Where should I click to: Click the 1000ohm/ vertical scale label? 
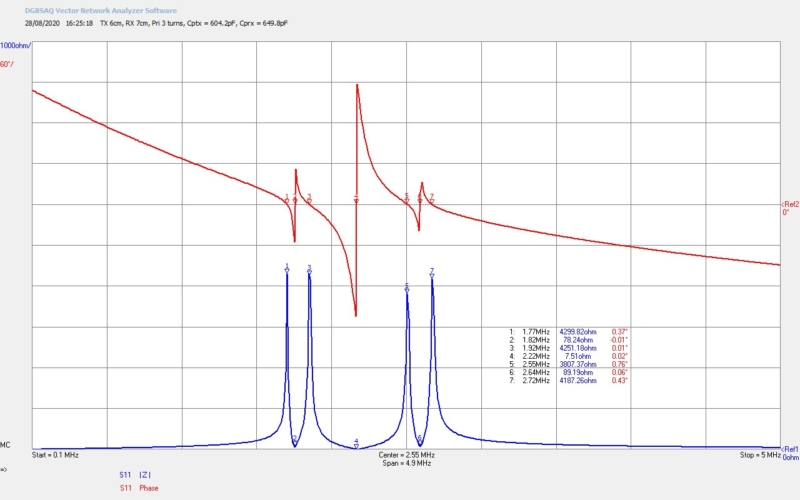click(x=16, y=46)
